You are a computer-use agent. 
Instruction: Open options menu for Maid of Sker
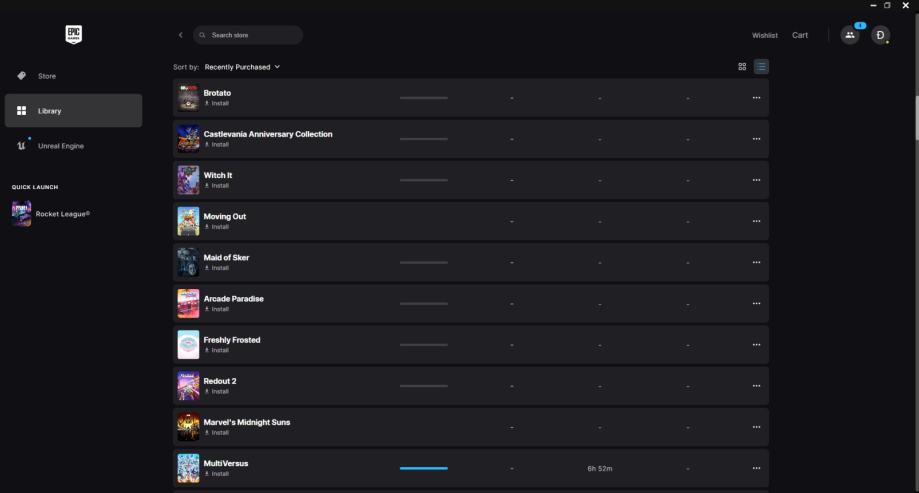pyautogui.click(x=756, y=262)
